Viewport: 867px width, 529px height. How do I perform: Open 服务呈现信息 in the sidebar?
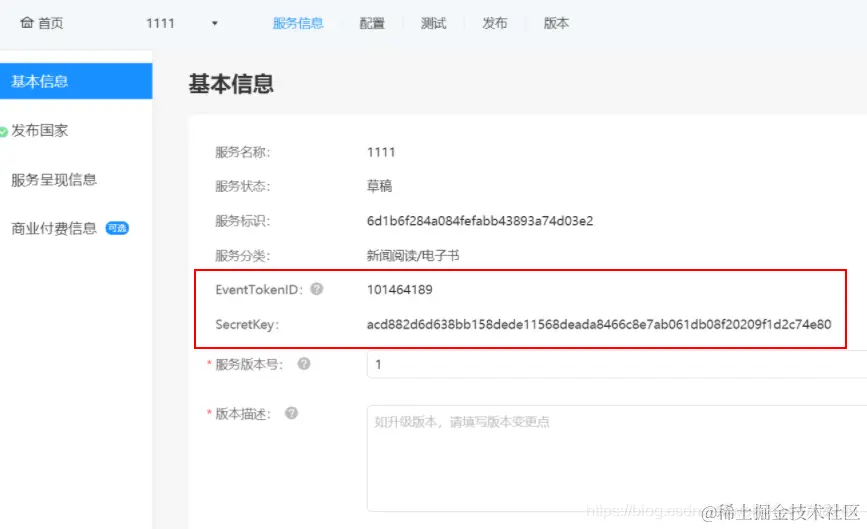54,180
